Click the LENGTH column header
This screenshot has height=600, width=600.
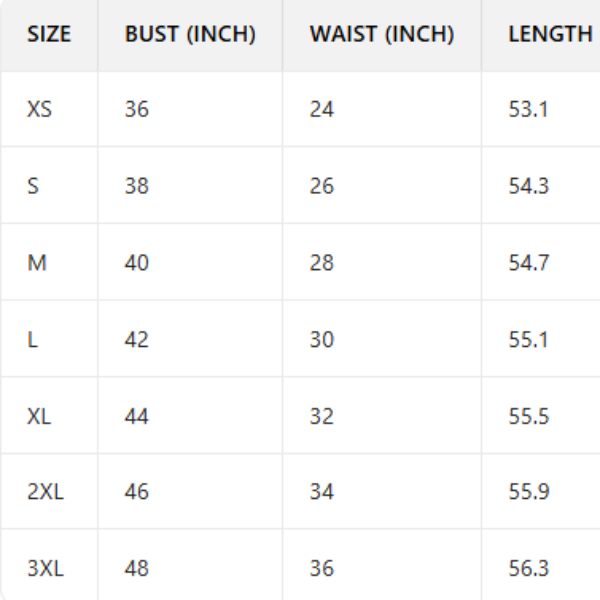click(550, 34)
